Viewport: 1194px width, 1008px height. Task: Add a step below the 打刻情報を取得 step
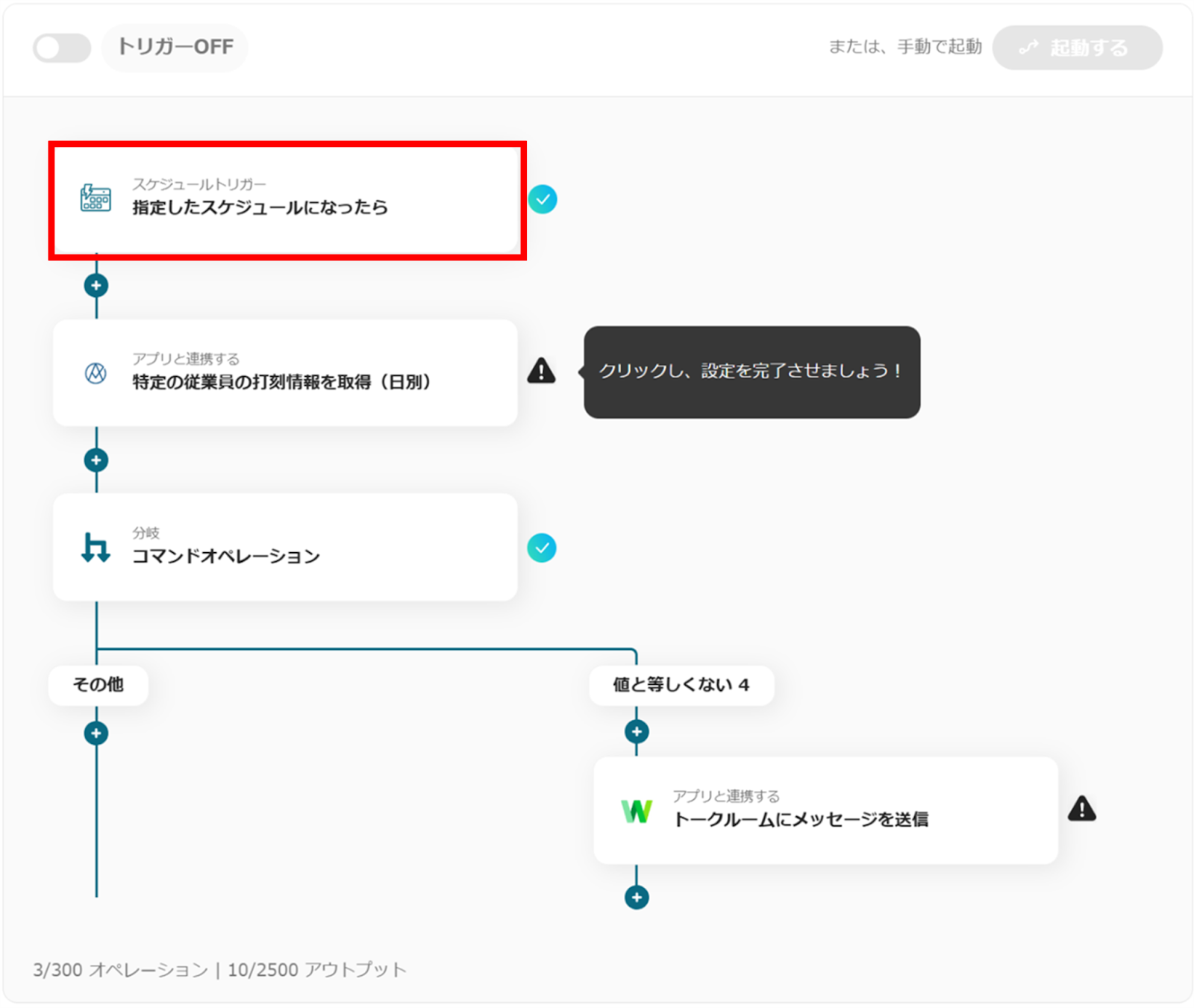(96, 460)
